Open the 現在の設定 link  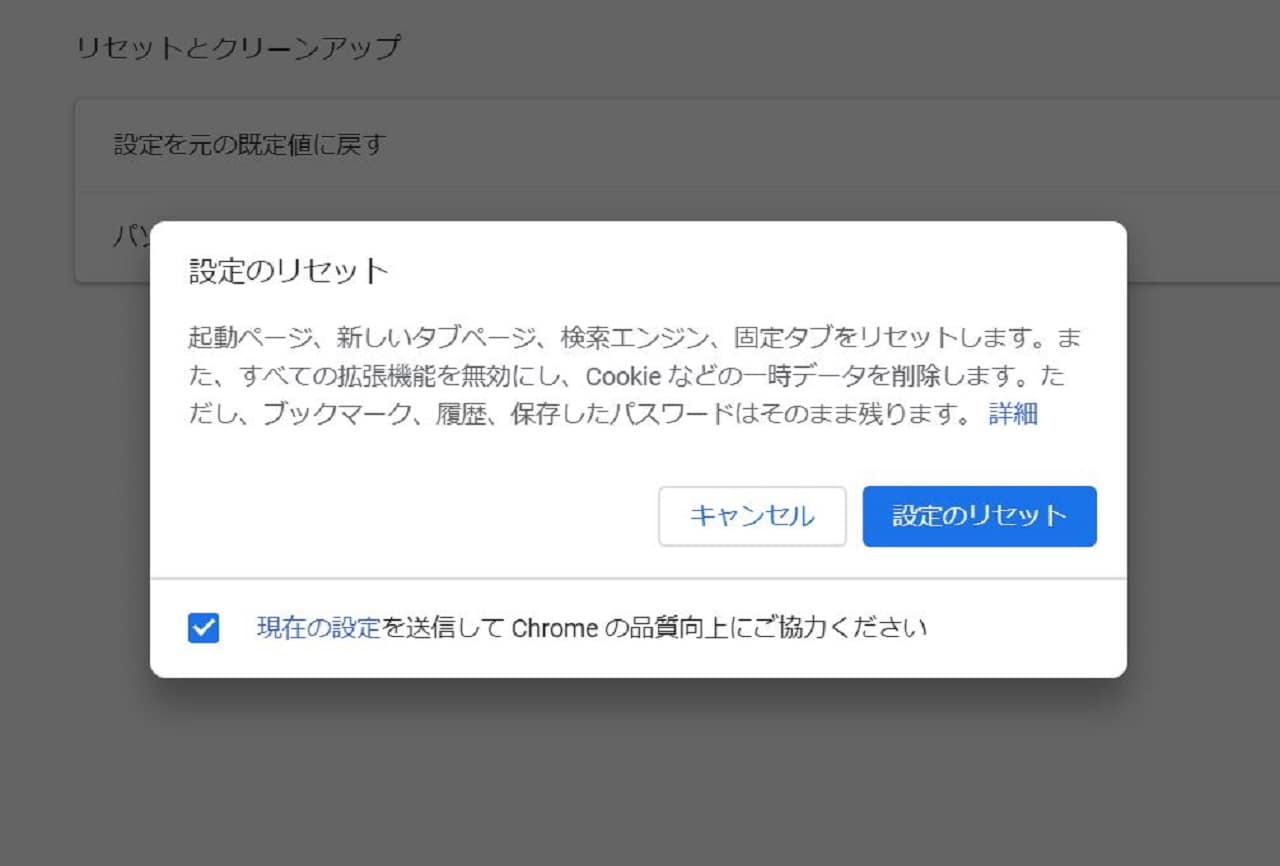click(318, 628)
